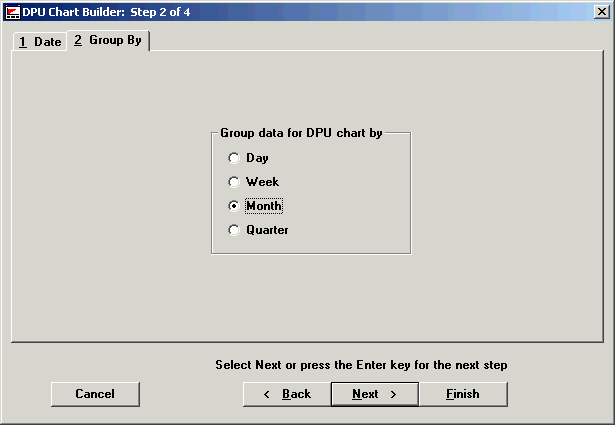615x425 pixels.
Task: Click the 'Group data for DPU chart by' label
Action: (x=301, y=132)
